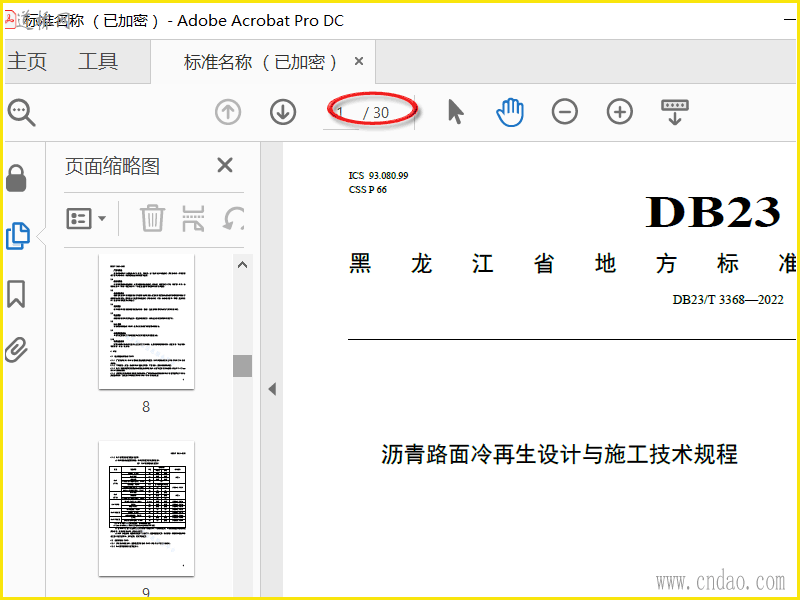Screen dimensions: 800x600
Task: Open the attachments paperclip panel
Action: pos(16,350)
